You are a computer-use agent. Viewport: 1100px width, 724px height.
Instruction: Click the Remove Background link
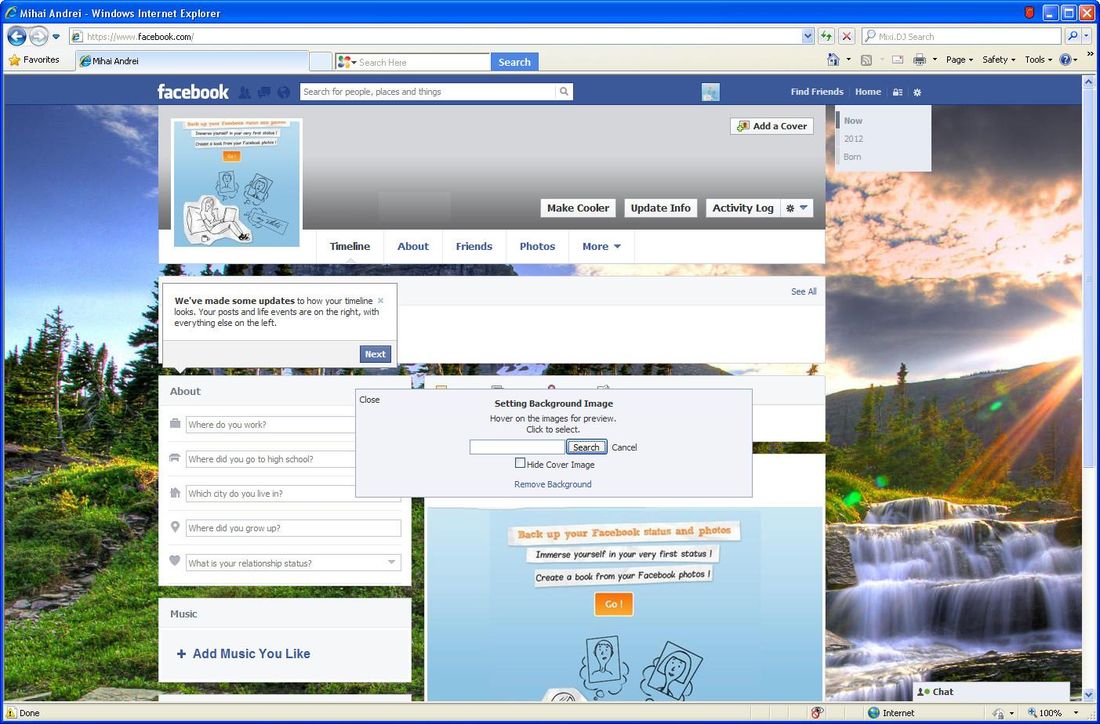coord(553,484)
